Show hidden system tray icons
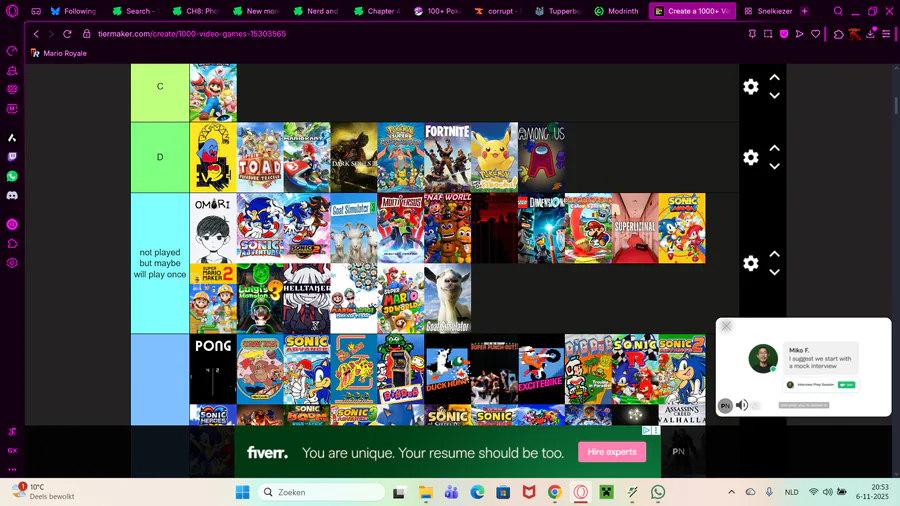This screenshot has height=506, width=900. point(731,492)
